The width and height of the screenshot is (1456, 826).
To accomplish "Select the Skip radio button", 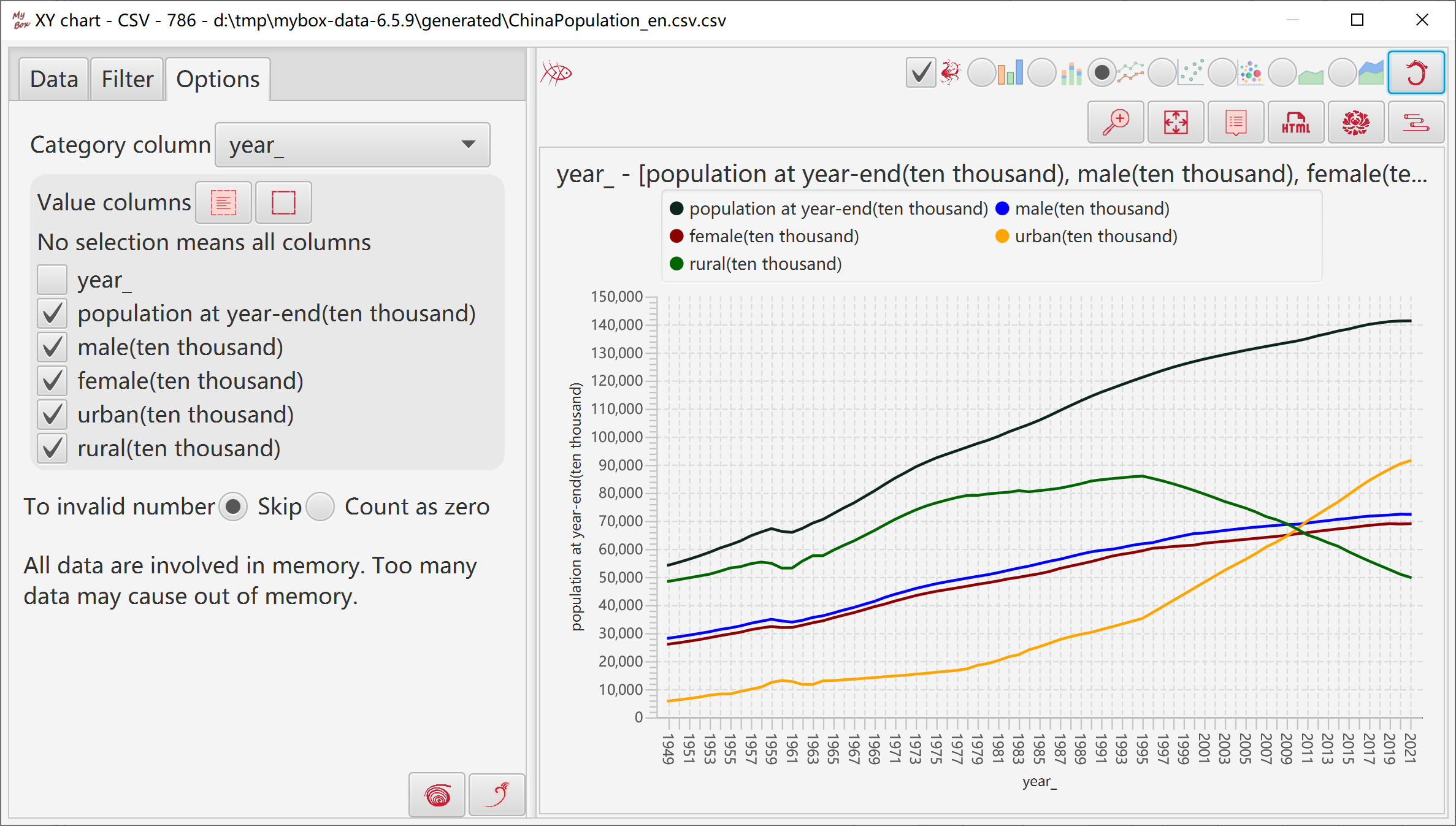I will [233, 507].
